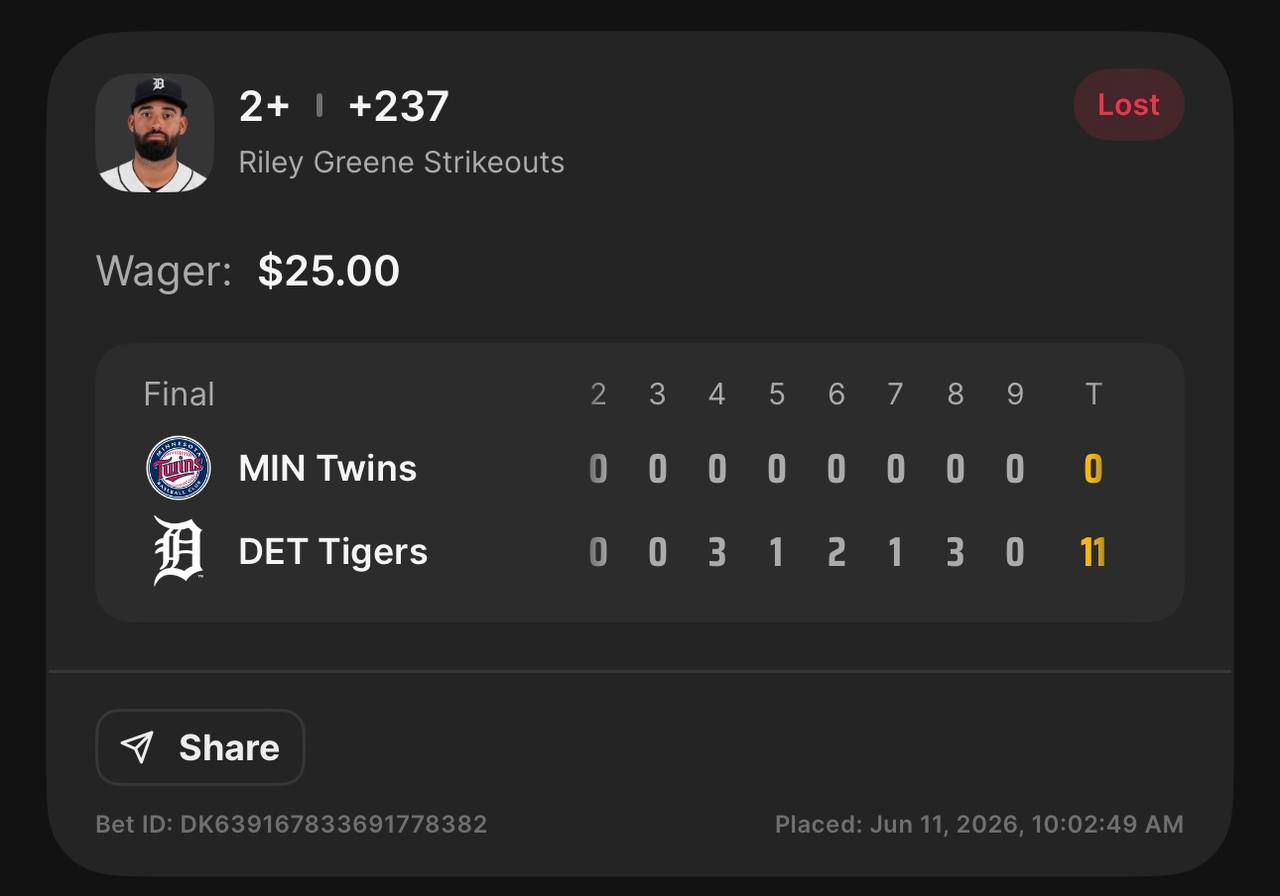Click the Placed date timestamp
Viewport: 1280px width, 896px height.
[x=979, y=824]
